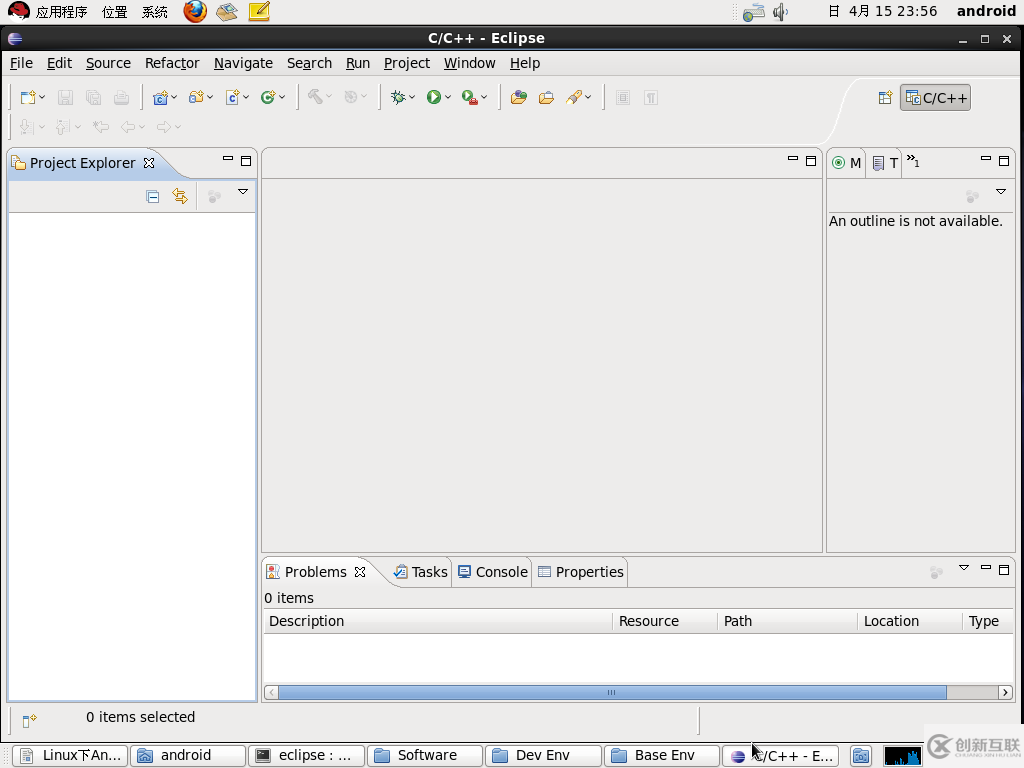Click the Back navigation arrow icon

tap(128, 127)
